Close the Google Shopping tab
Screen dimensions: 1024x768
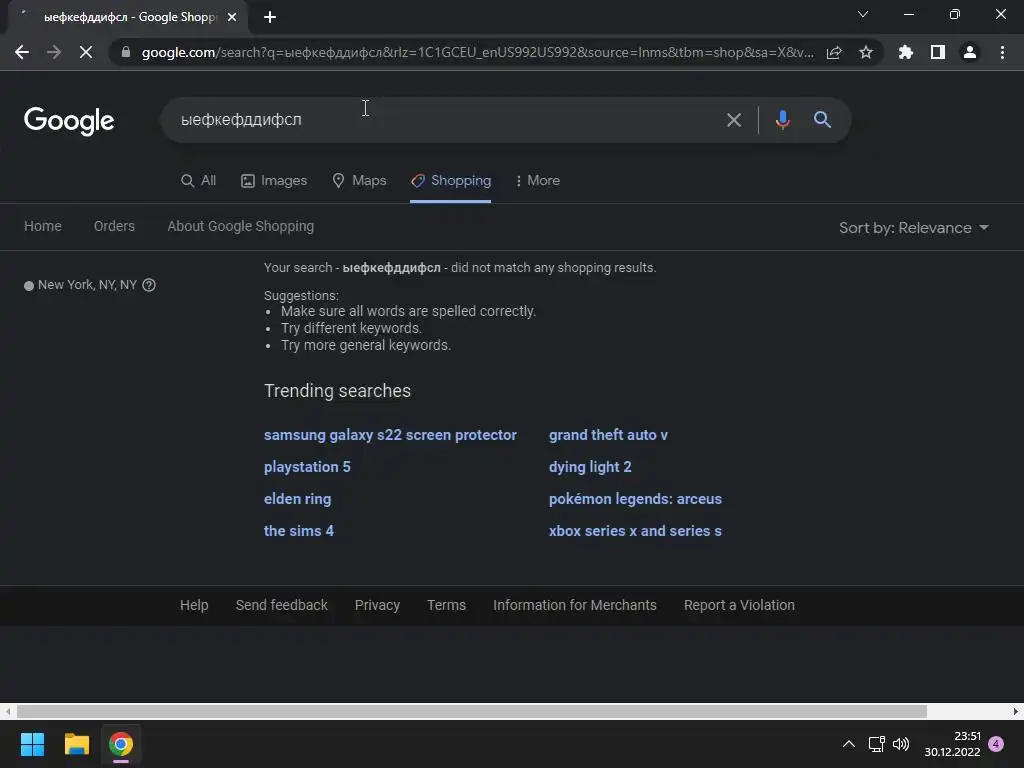pyautogui.click(x=232, y=17)
